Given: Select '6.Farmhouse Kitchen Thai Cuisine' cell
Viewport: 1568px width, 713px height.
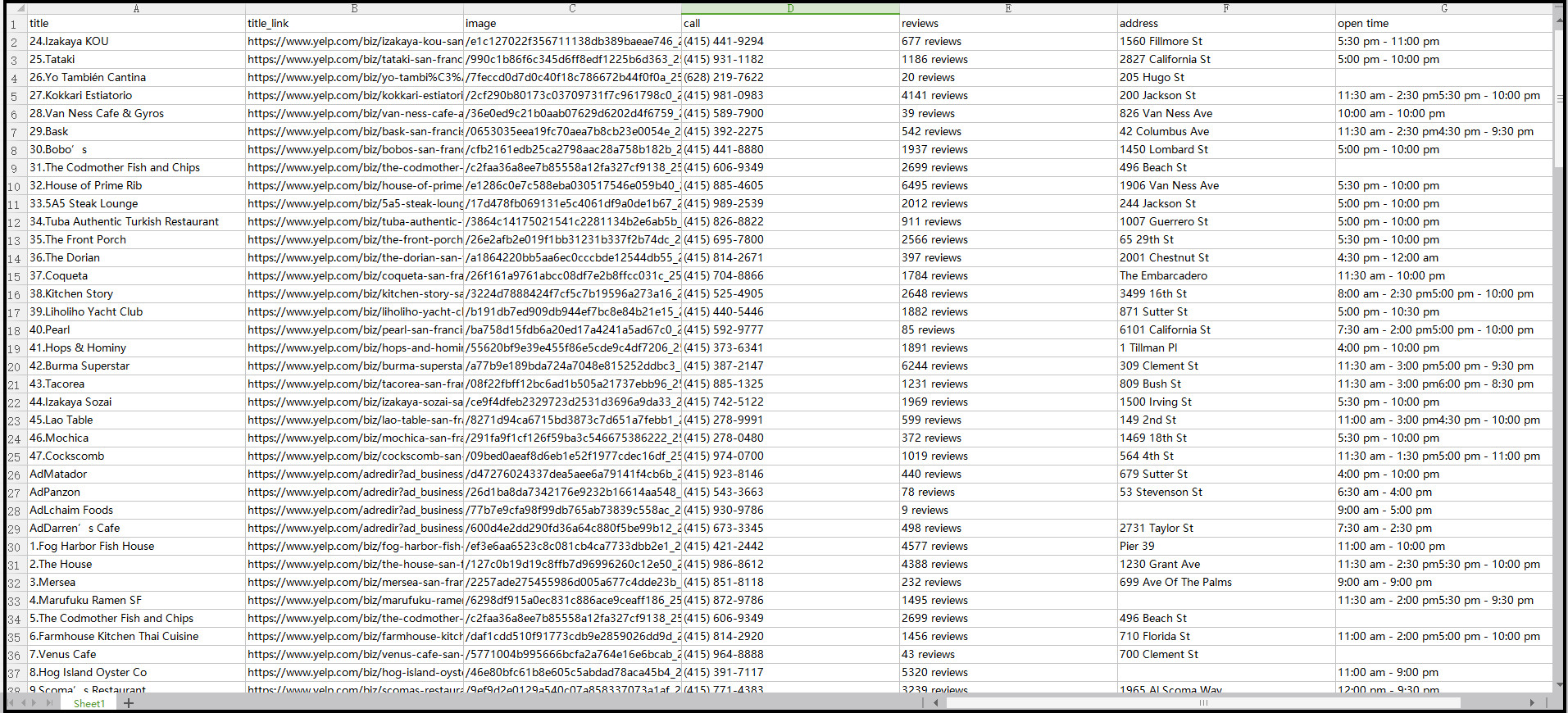Looking at the screenshot, I should click(136, 637).
